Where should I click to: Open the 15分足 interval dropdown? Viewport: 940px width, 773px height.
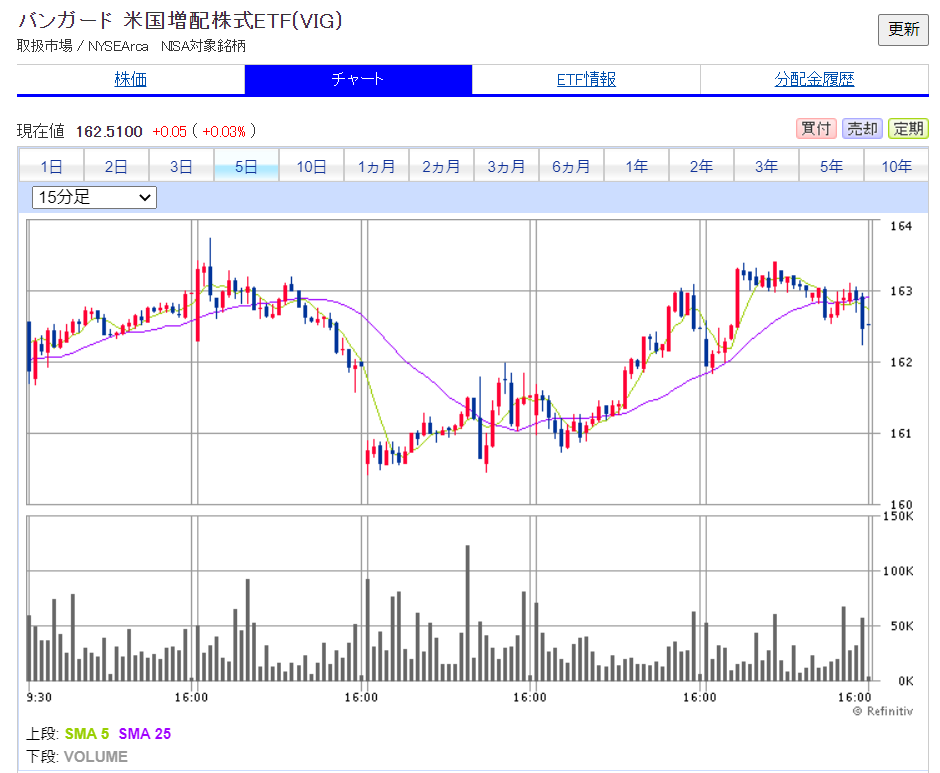coord(94,197)
